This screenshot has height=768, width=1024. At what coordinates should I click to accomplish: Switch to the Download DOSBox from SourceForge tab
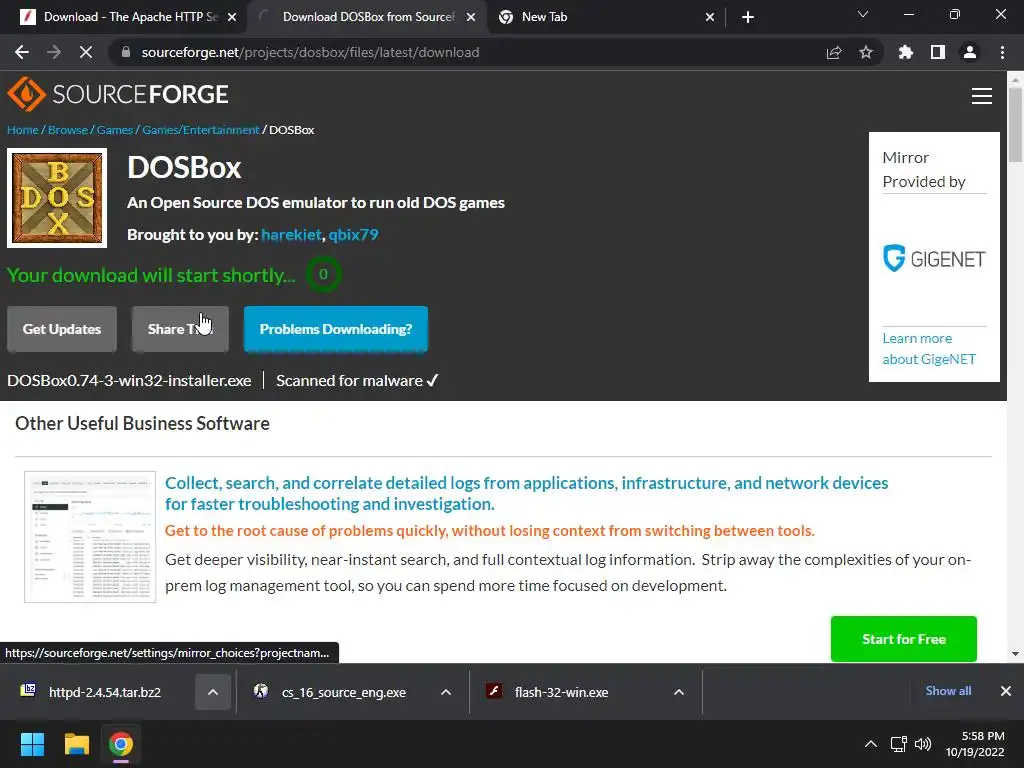tap(366, 17)
